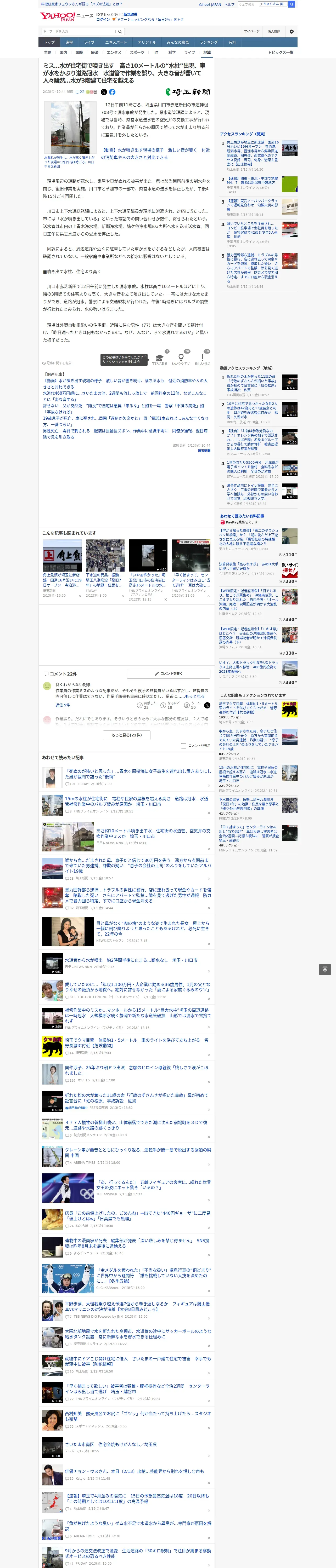336x1568 pixels.
Task: Open the water column article photo
Action: (x=70, y=127)
